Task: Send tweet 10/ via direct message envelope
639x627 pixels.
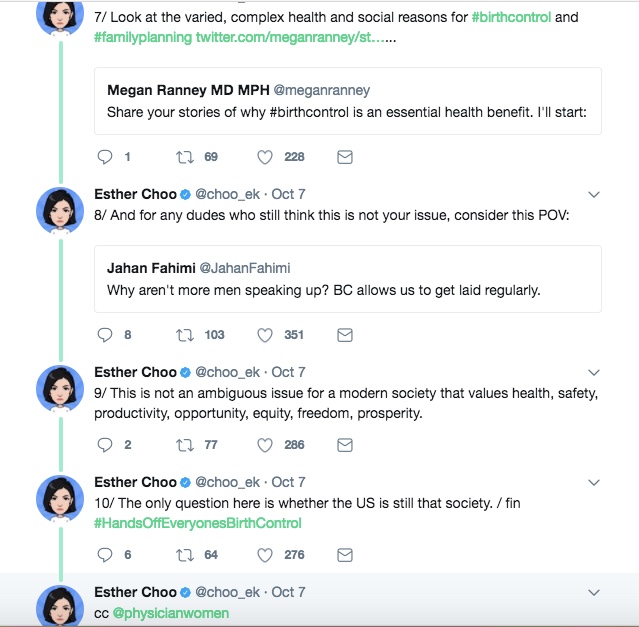Action: tap(344, 555)
